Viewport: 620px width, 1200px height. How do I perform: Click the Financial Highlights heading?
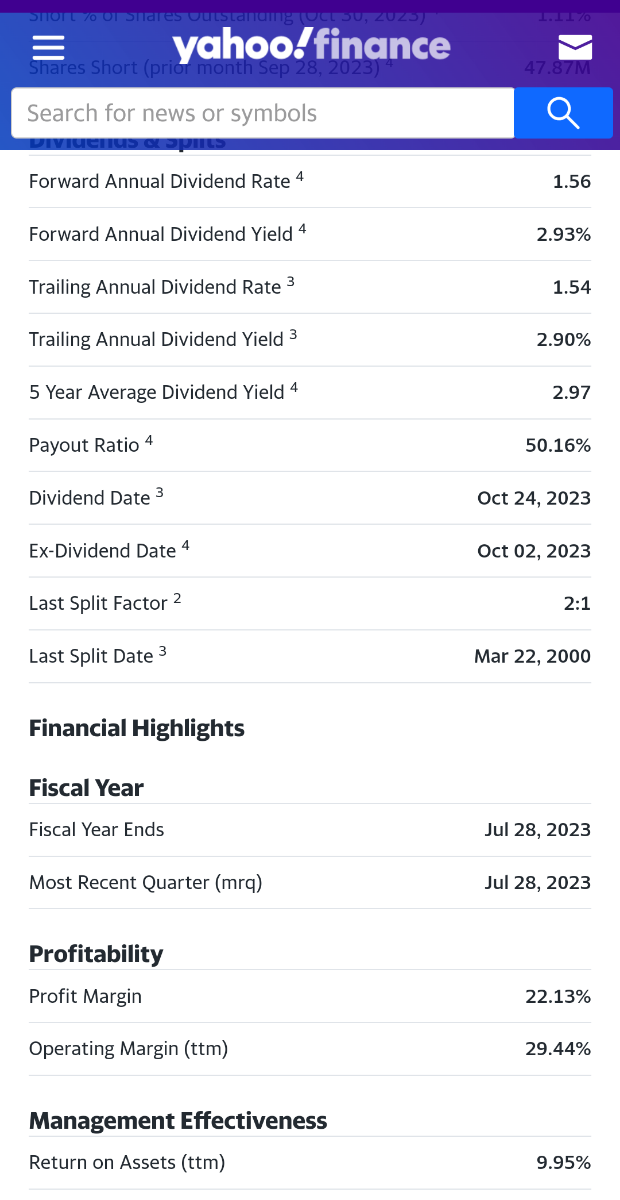137,728
